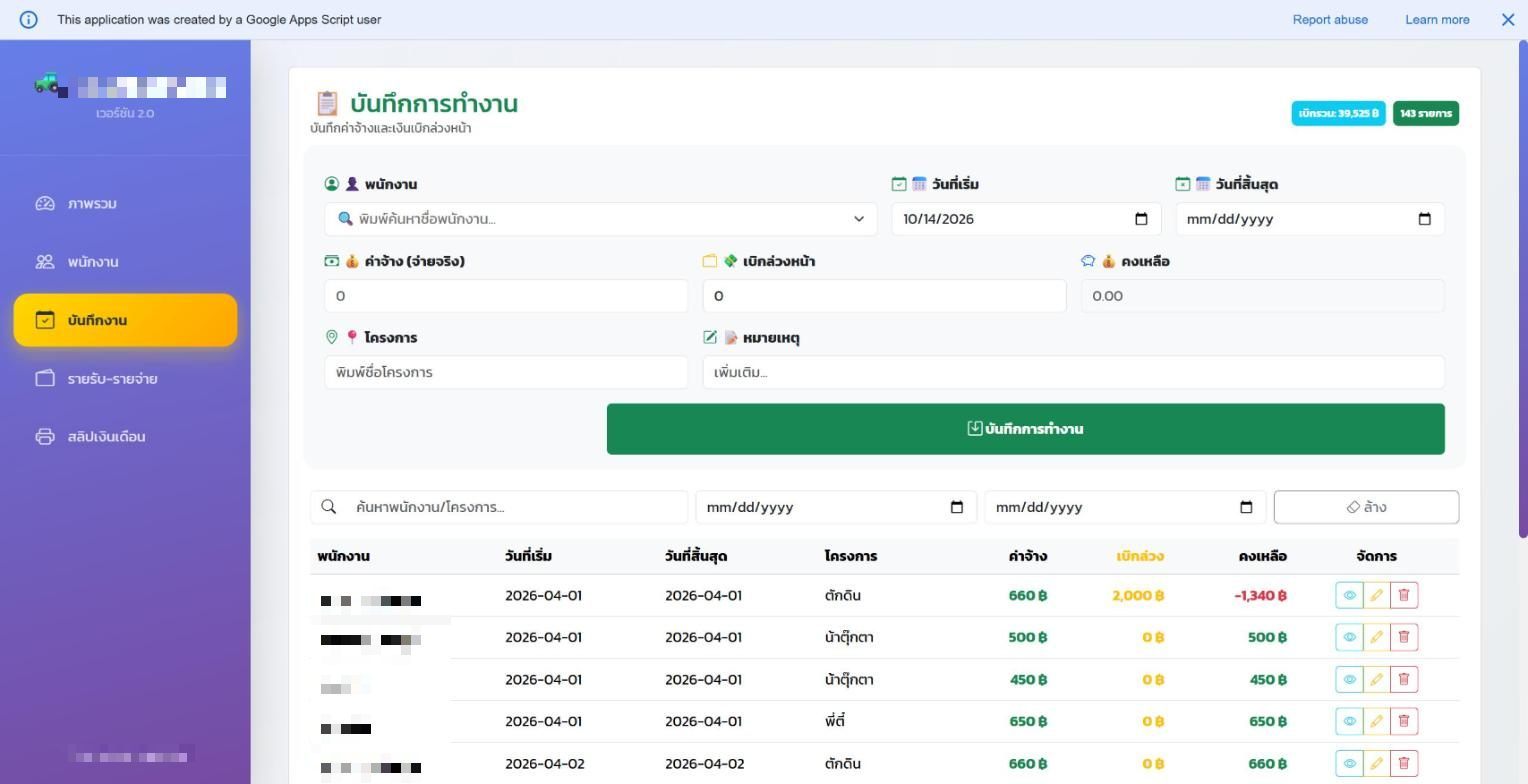Open calendar picker for วันที่เริ่ม date
The image size is (1528, 784).
1141,219
